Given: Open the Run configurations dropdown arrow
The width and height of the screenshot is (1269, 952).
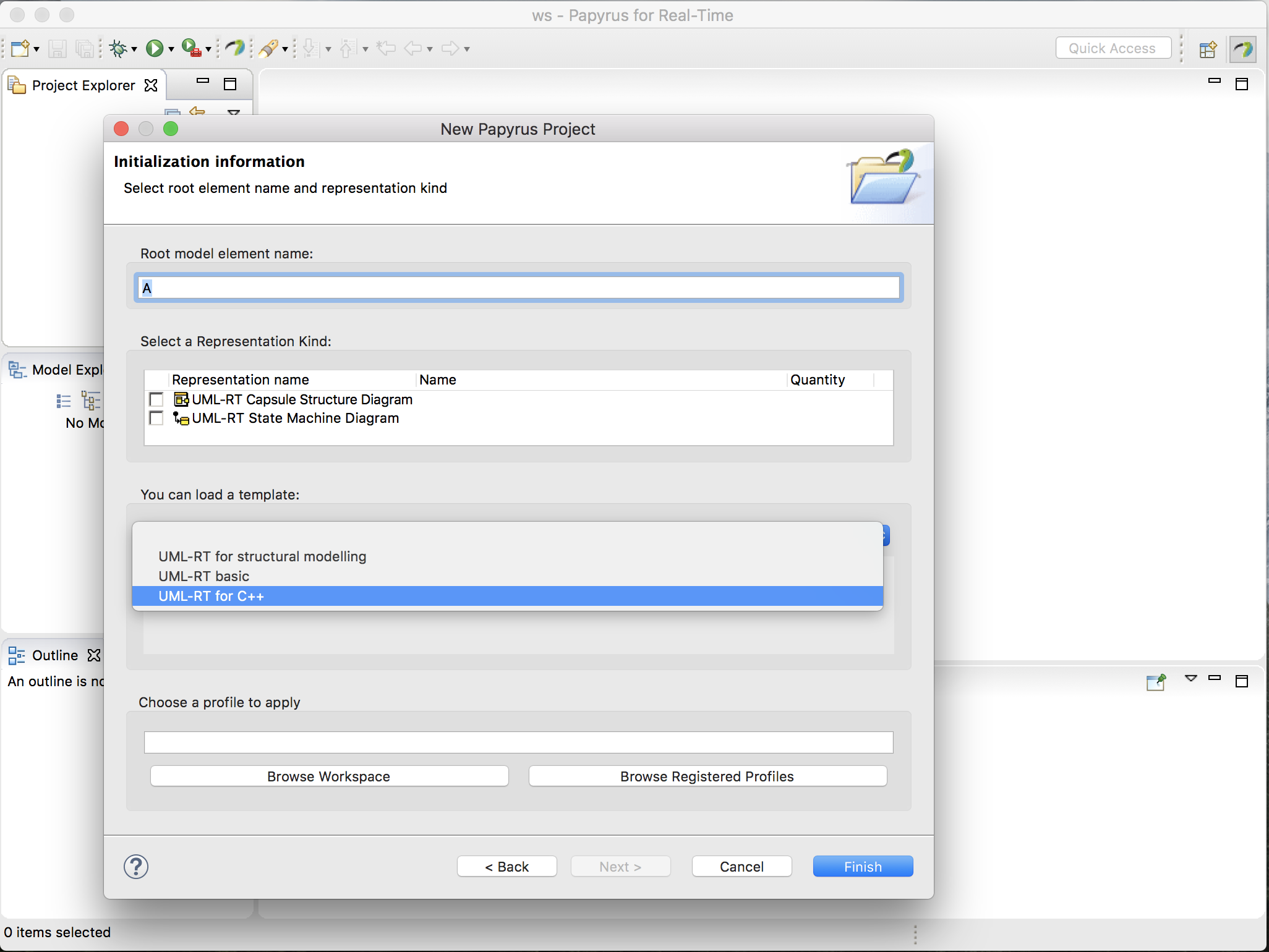Looking at the screenshot, I should pyautogui.click(x=171, y=49).
